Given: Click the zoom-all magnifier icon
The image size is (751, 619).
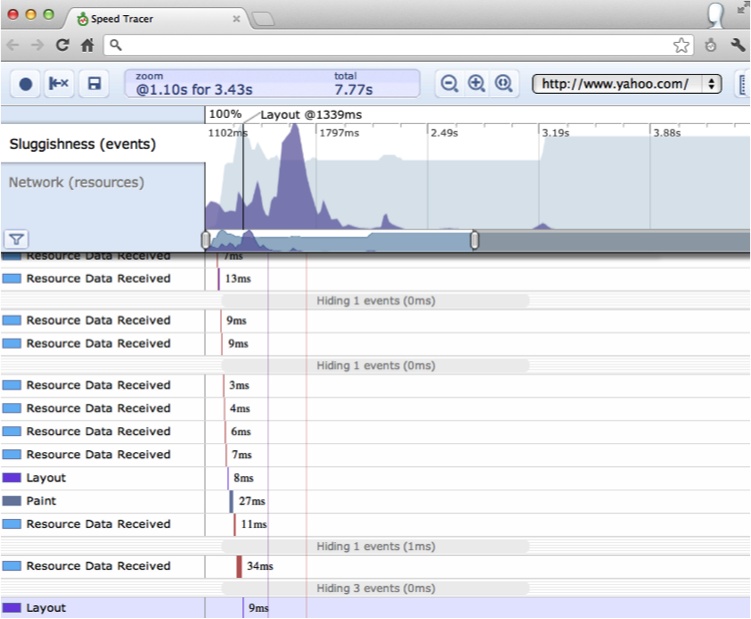Looking at the screenshot, I should [503, 84].
